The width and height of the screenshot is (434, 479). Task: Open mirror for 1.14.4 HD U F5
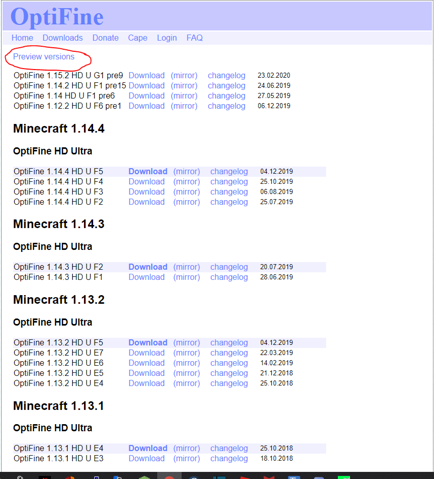[x=187, y=171]
